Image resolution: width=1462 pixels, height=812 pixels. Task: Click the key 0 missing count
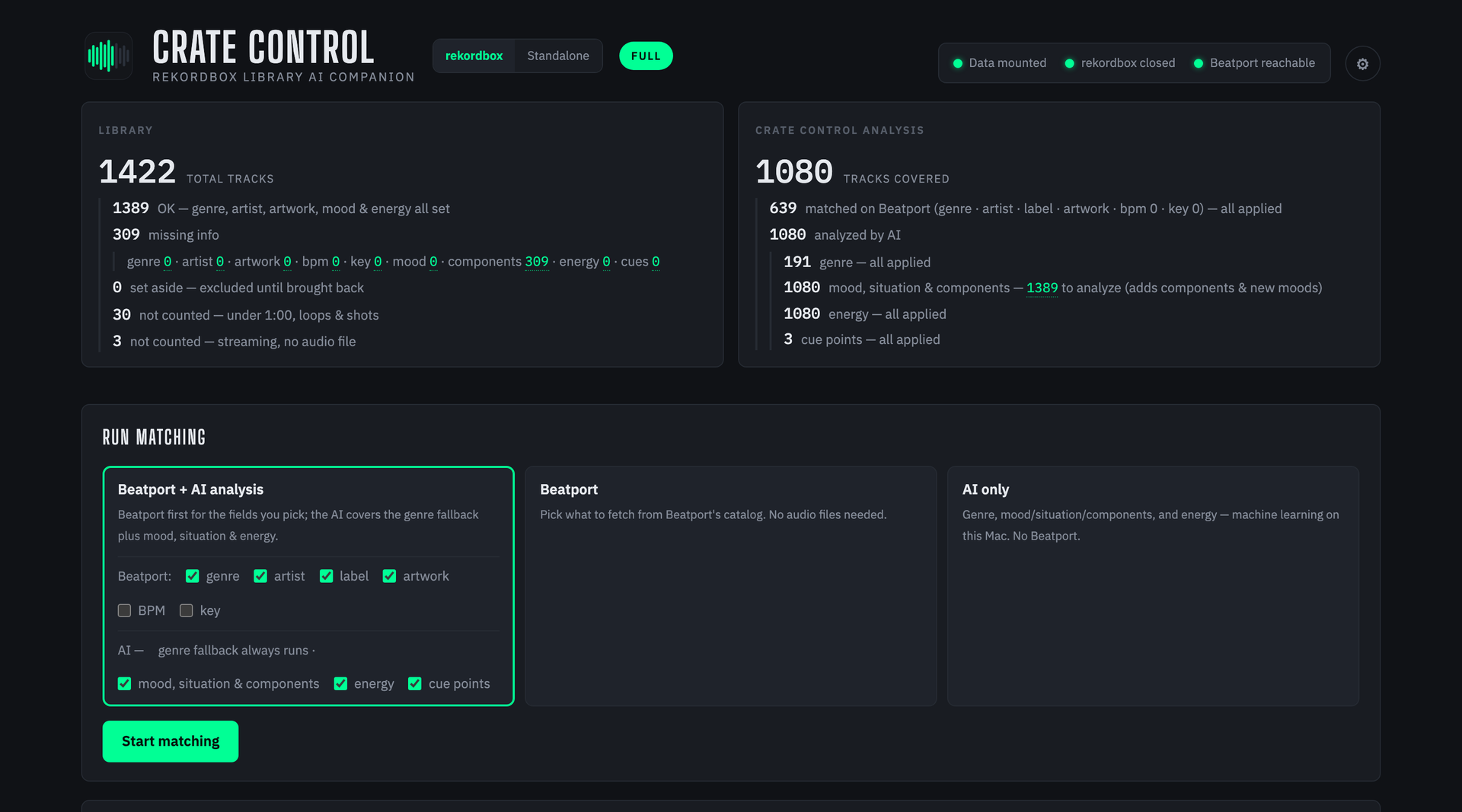(378, 261)
